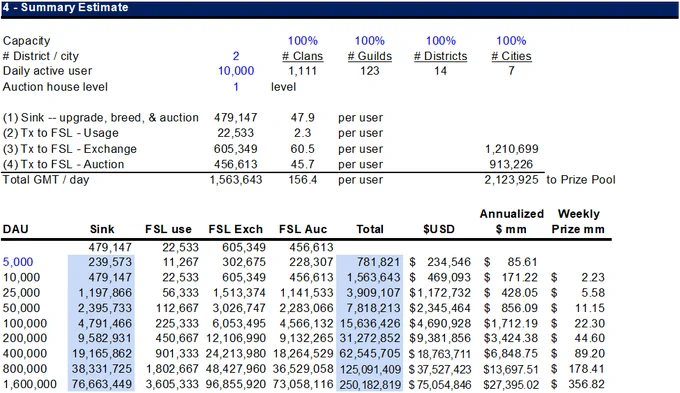Click the Annualized cell 27,395.02
The image size is (680, 393).
pyautogui.click(x=511, y=384)
